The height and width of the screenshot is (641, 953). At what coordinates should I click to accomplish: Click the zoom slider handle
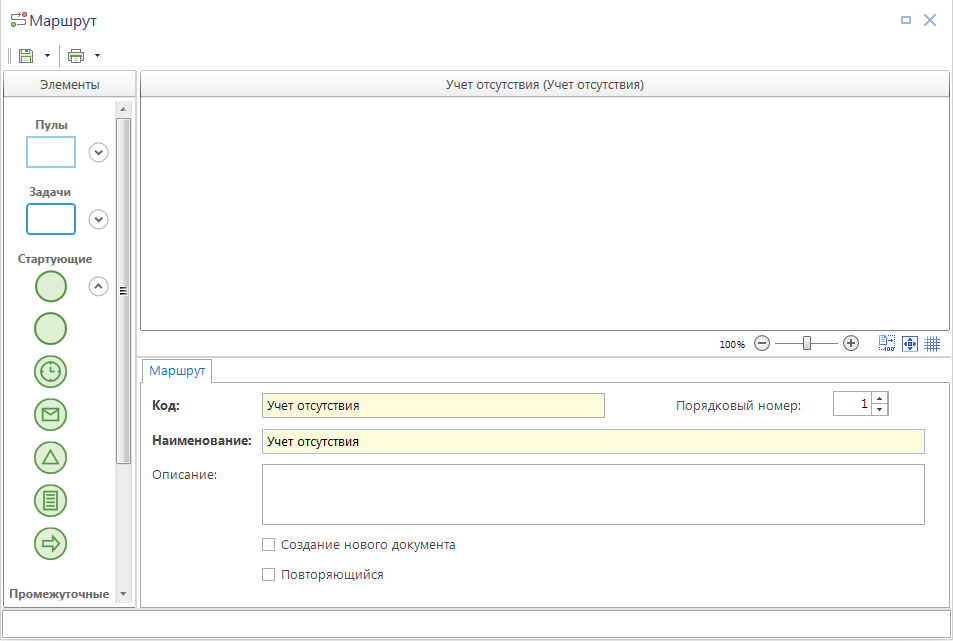(807, 343)
